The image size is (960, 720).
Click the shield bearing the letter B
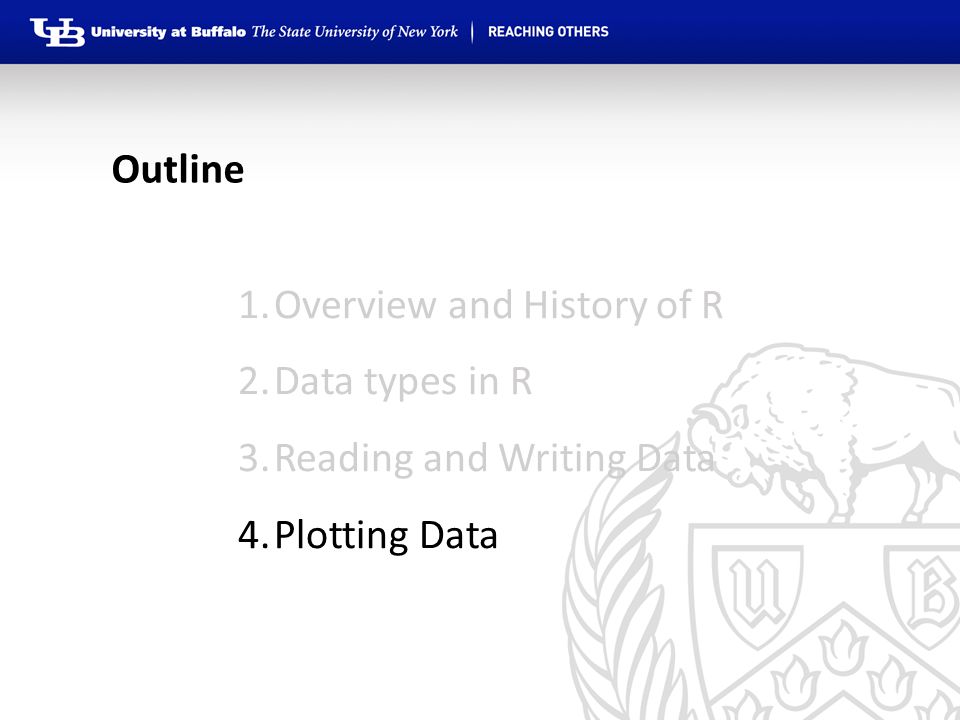923,595
